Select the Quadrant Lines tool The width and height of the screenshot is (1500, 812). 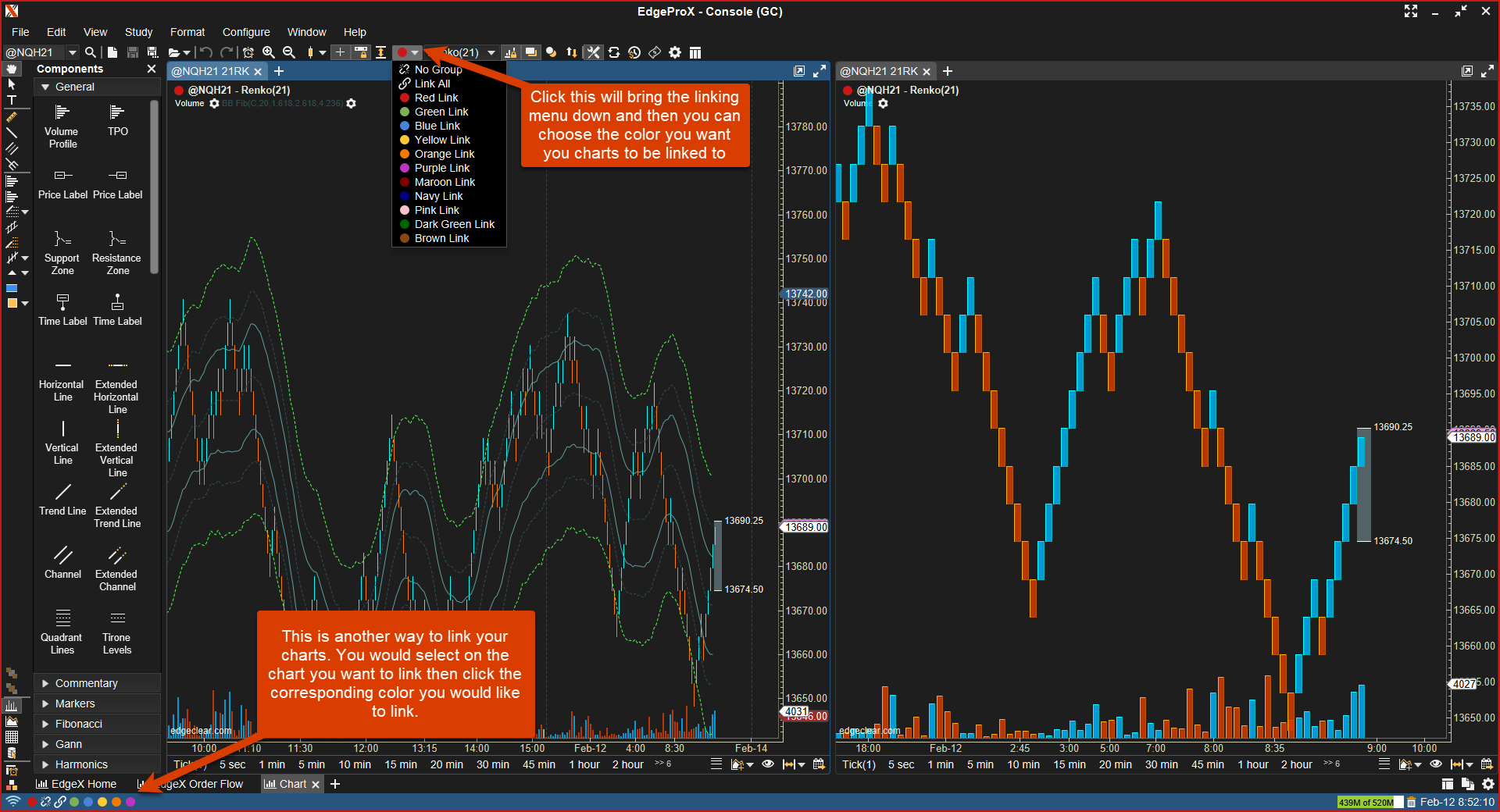tap(62, 632)
